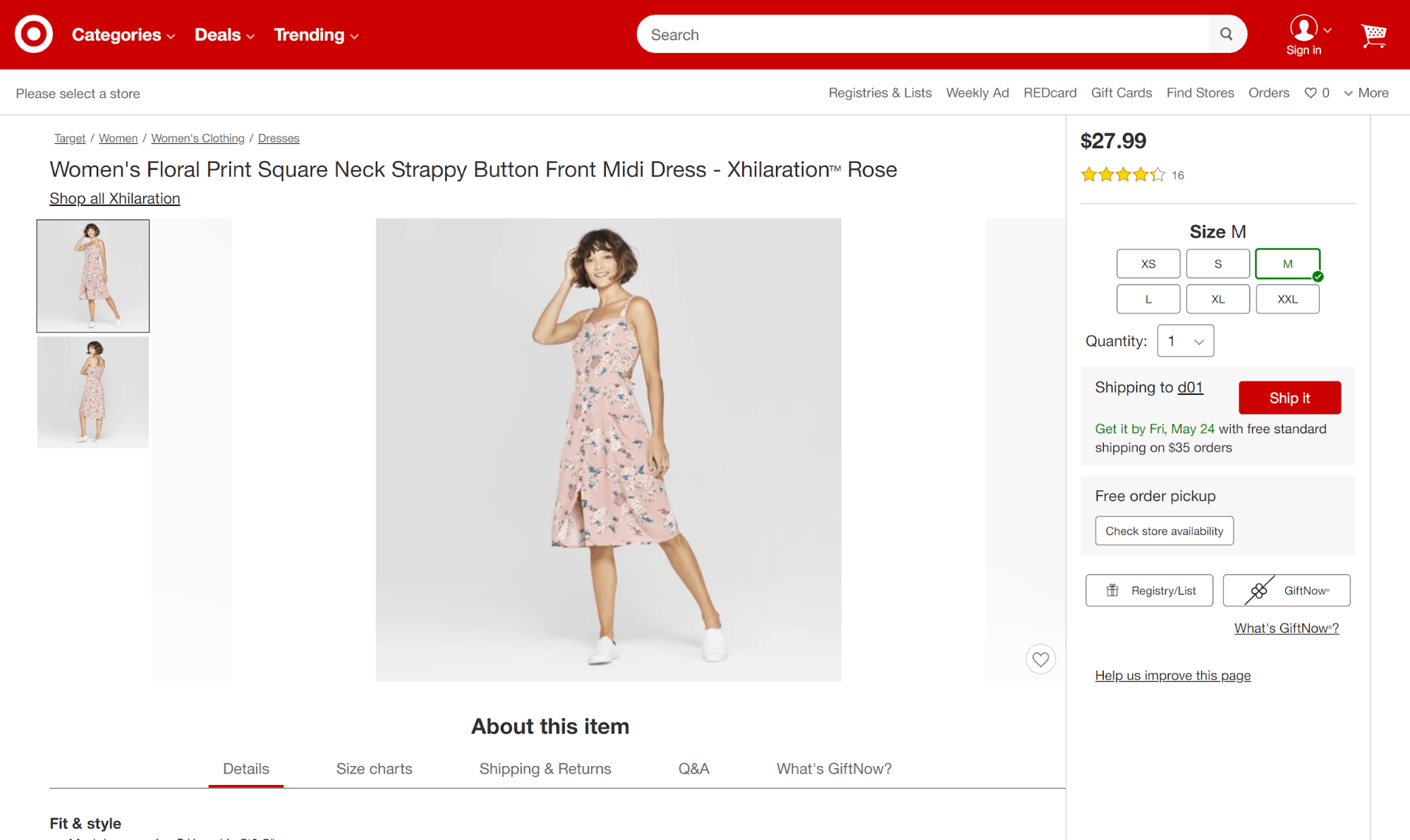1410x840 pixels.
Task: Click the Target bullseye logo
Action: (33, 34)
